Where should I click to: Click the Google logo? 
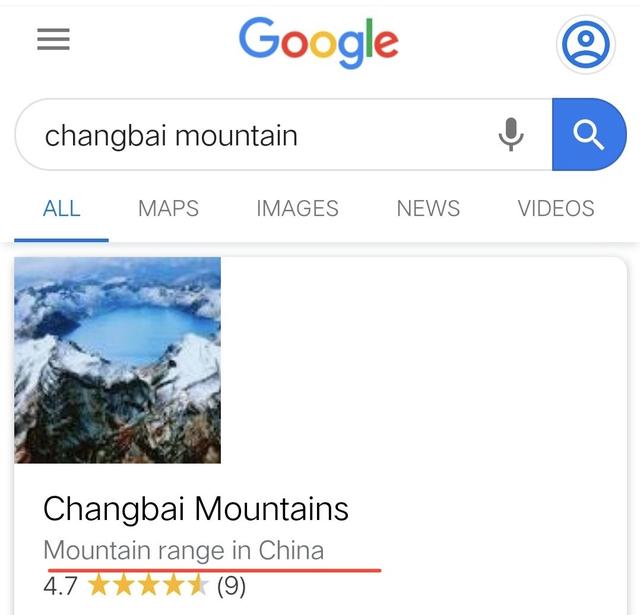pyautogui.click(x=319, y=43)
